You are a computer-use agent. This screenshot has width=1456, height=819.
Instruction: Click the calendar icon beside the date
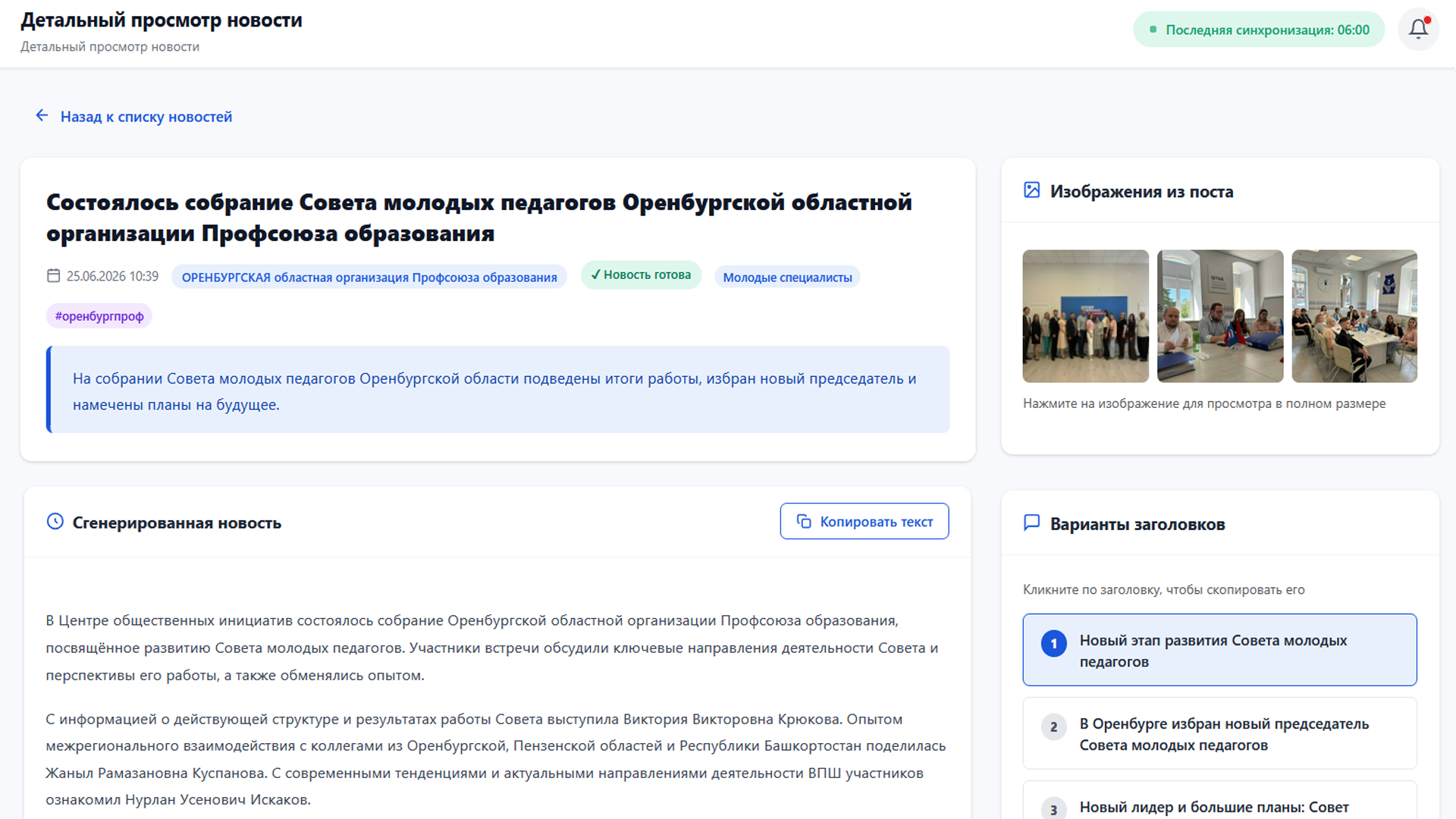click(53, 276)
